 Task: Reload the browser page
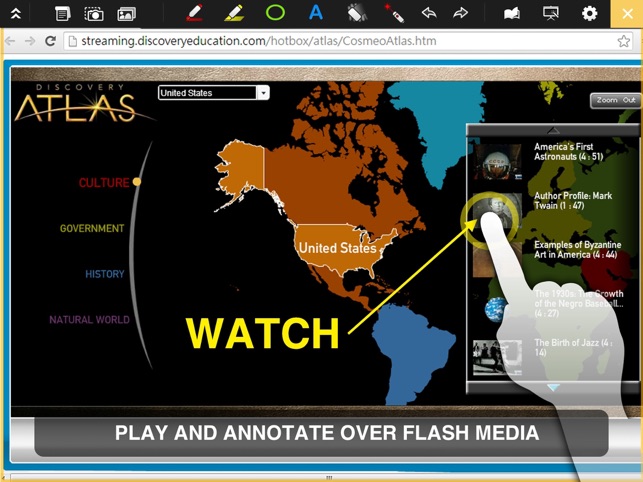tap(50, 41)
